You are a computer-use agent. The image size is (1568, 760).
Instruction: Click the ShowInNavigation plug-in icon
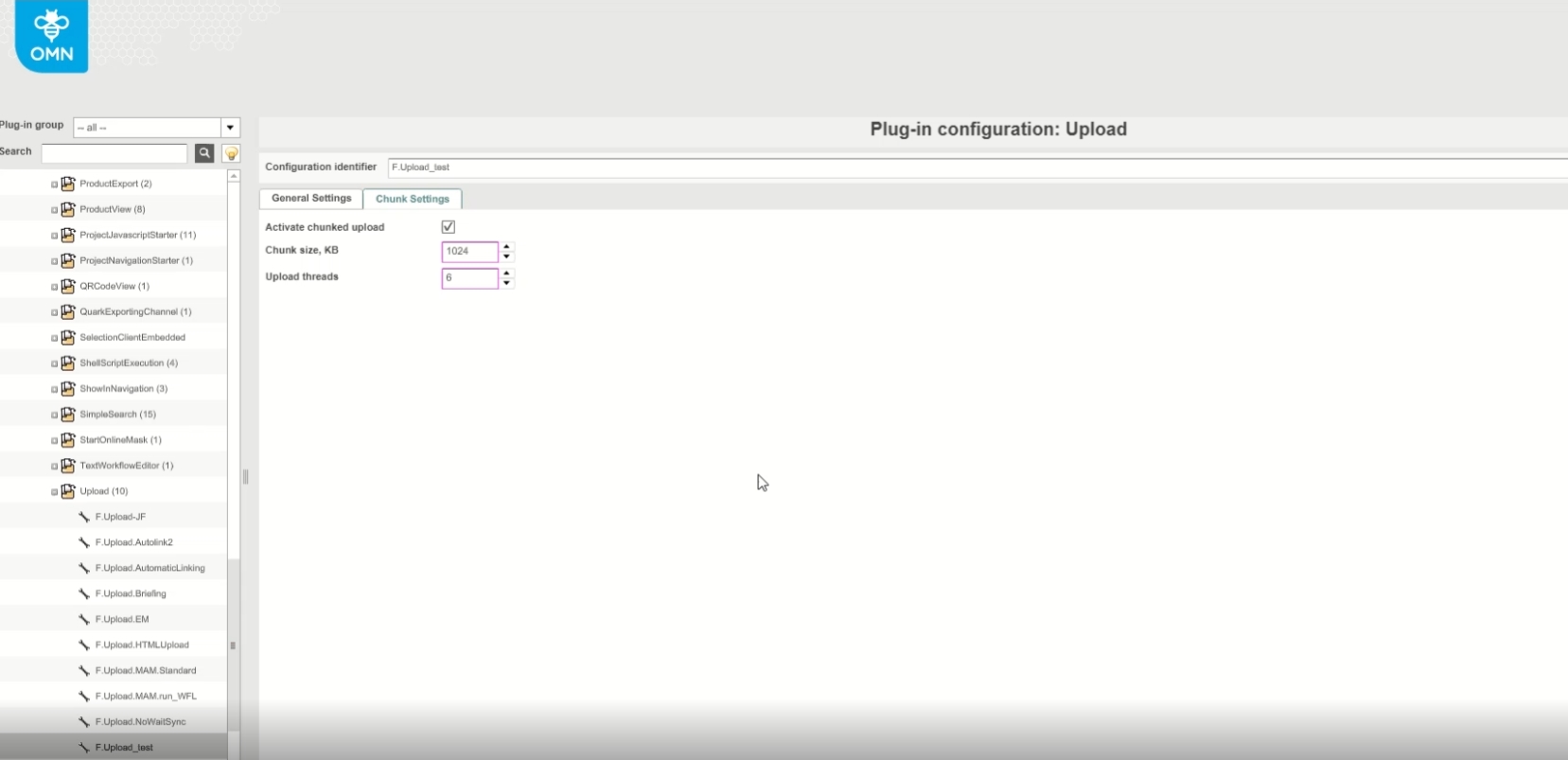click(68, 388)
